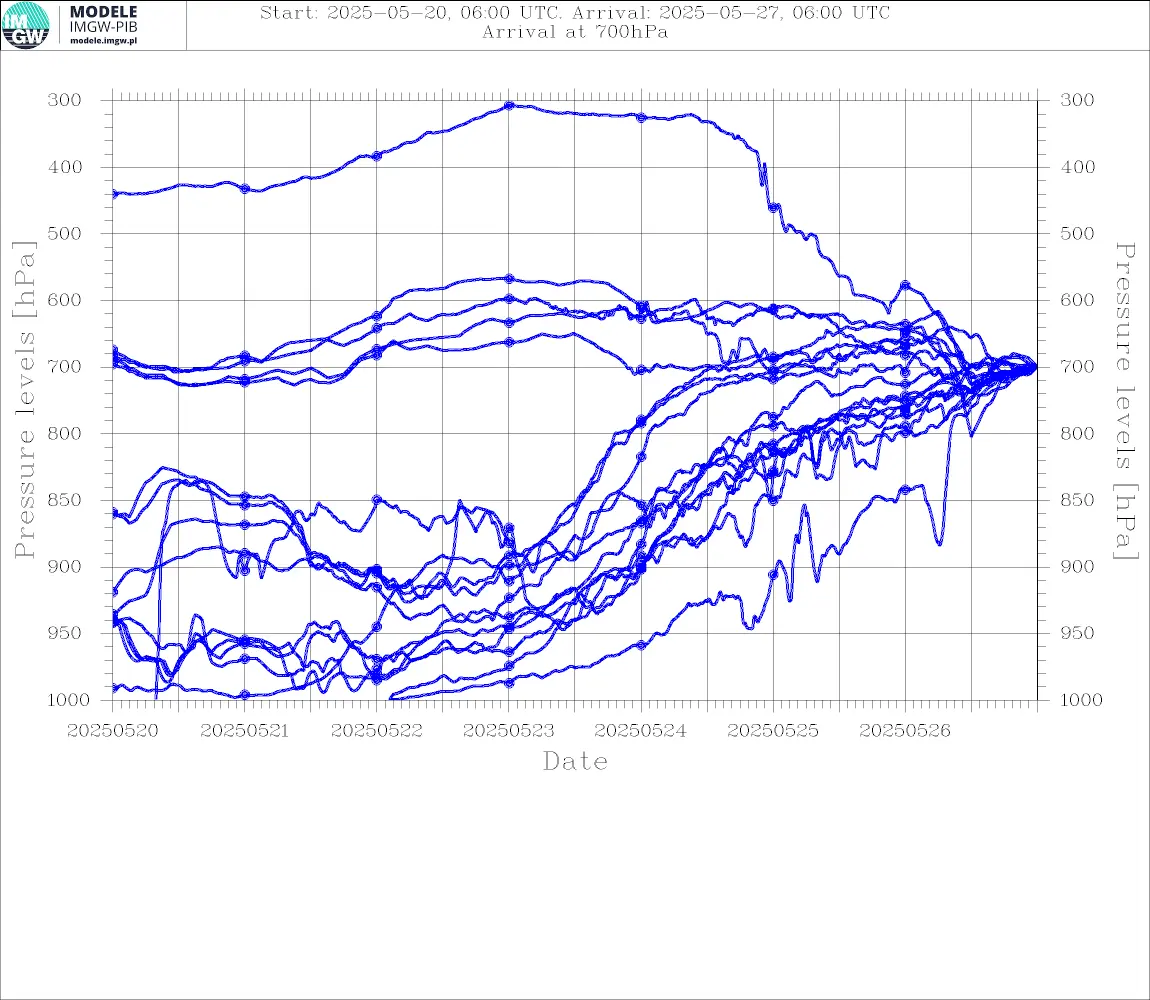
Task: Click right axis value 600
Action: pos(1077,300)
